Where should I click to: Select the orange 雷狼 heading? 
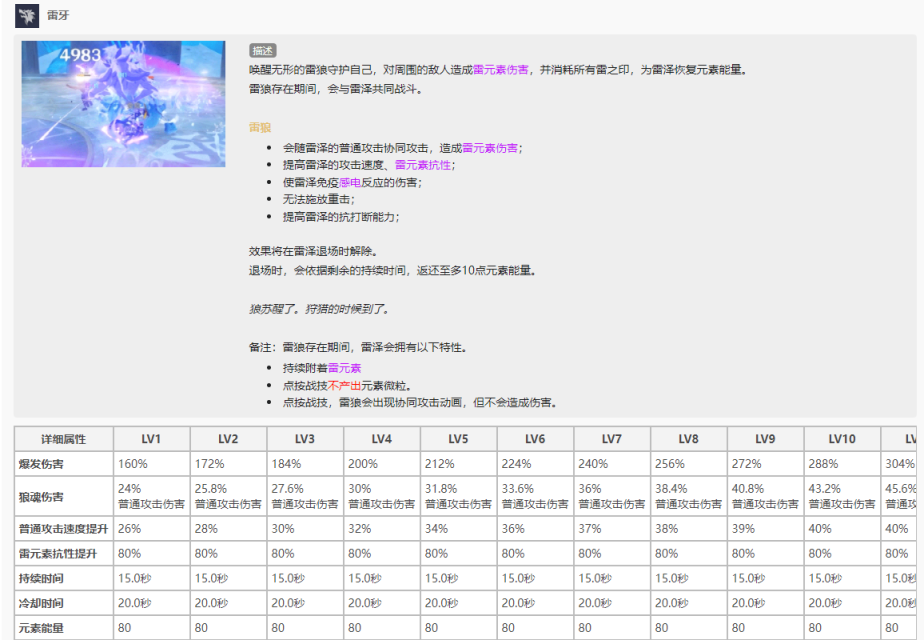(260, 127)
